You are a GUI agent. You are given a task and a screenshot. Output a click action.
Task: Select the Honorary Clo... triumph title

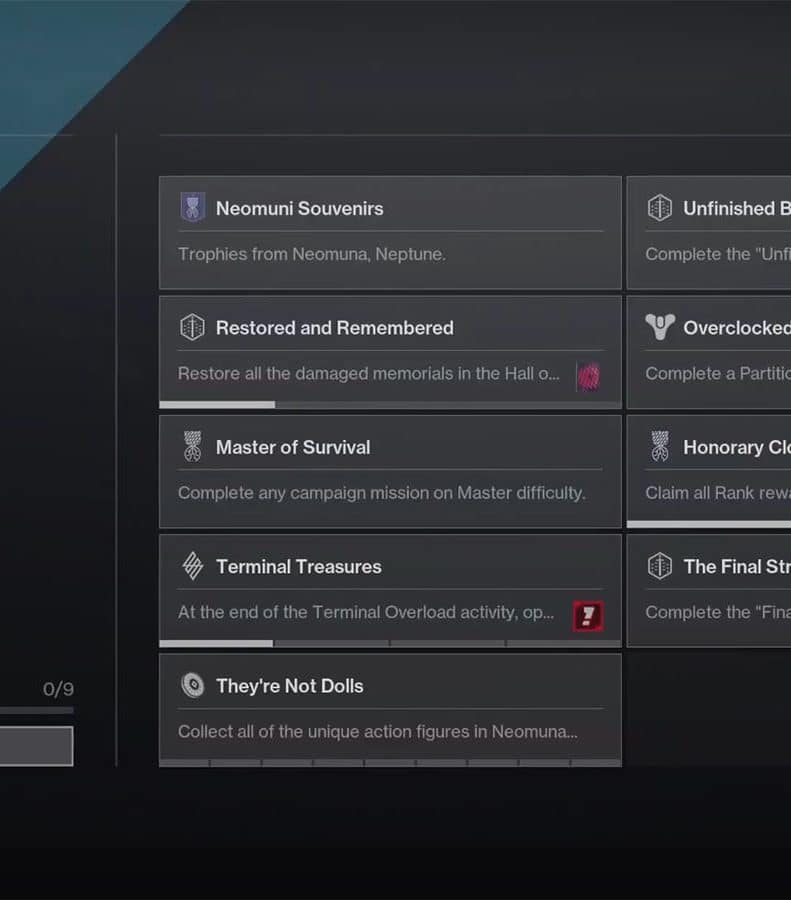[737, 447]
